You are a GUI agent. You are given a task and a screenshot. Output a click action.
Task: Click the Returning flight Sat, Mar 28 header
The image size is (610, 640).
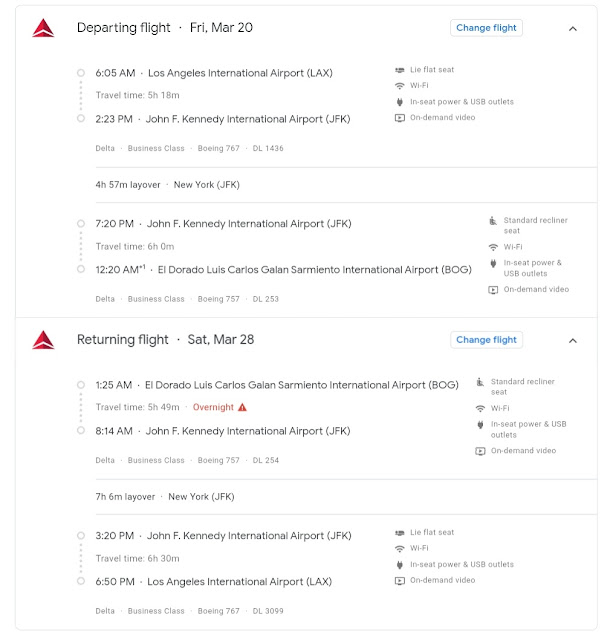pyautogui.click(x=166, y=340)
